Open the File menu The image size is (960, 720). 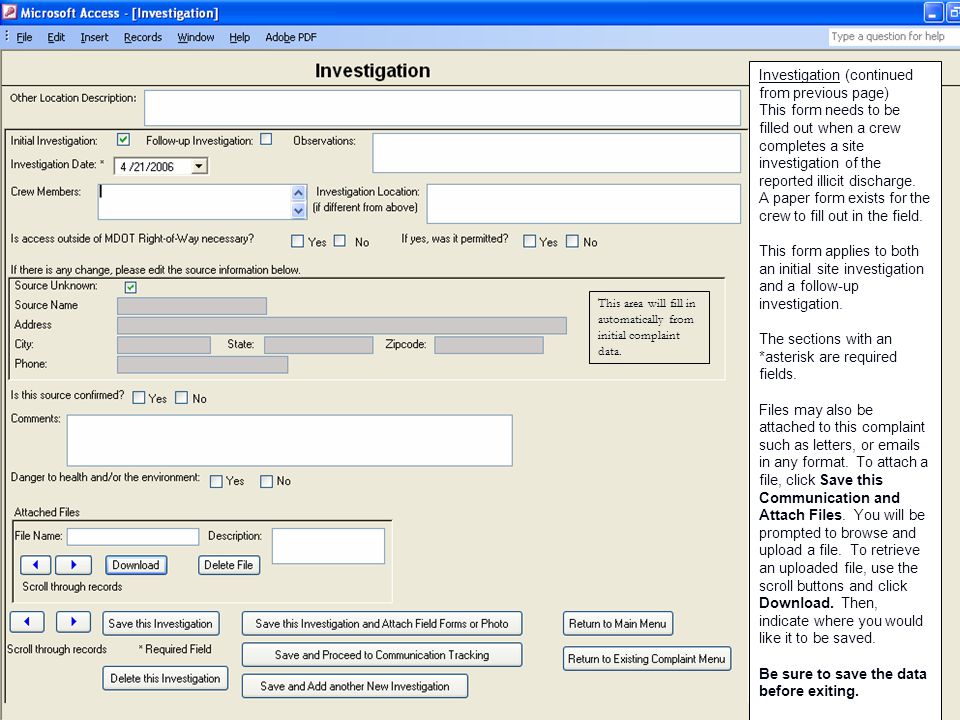click(x=24, y=37)
